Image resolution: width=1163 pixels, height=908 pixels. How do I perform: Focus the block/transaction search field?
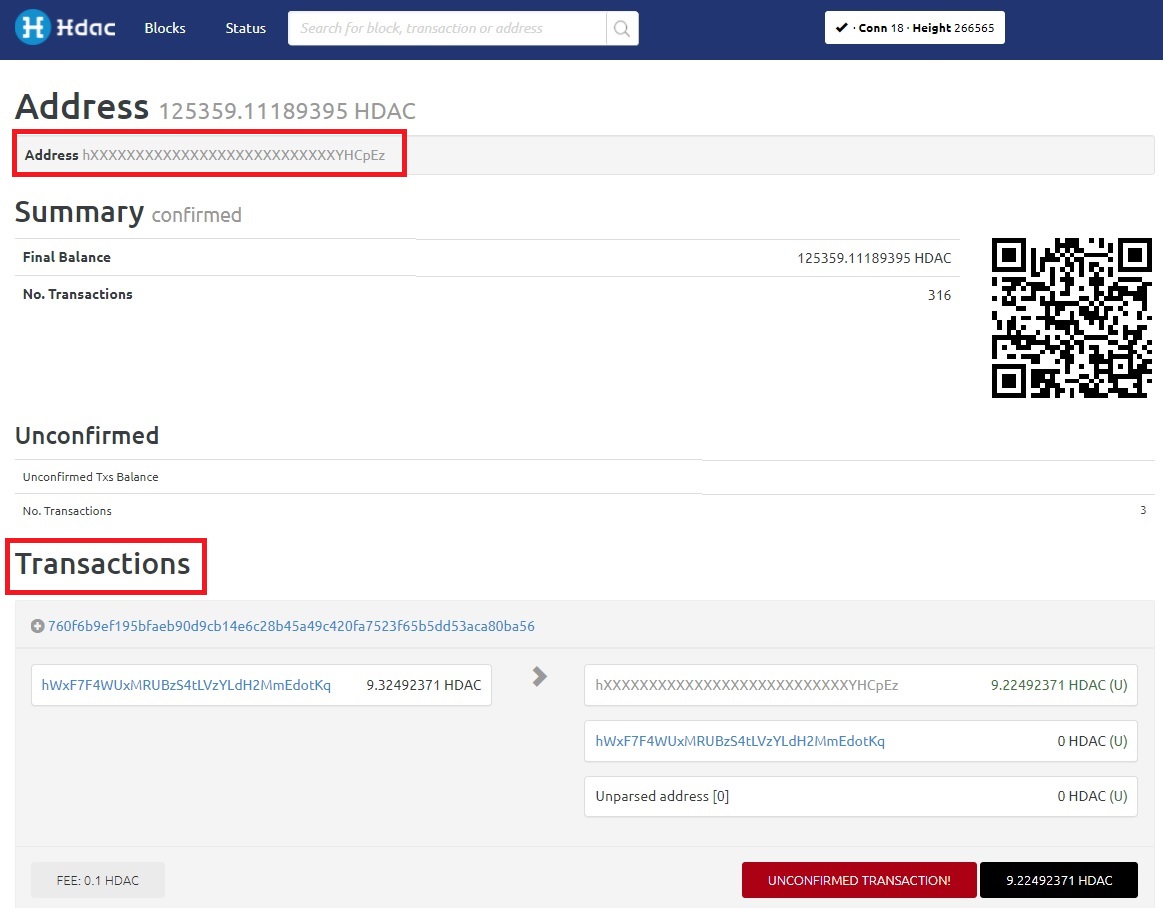coord(447,28)
